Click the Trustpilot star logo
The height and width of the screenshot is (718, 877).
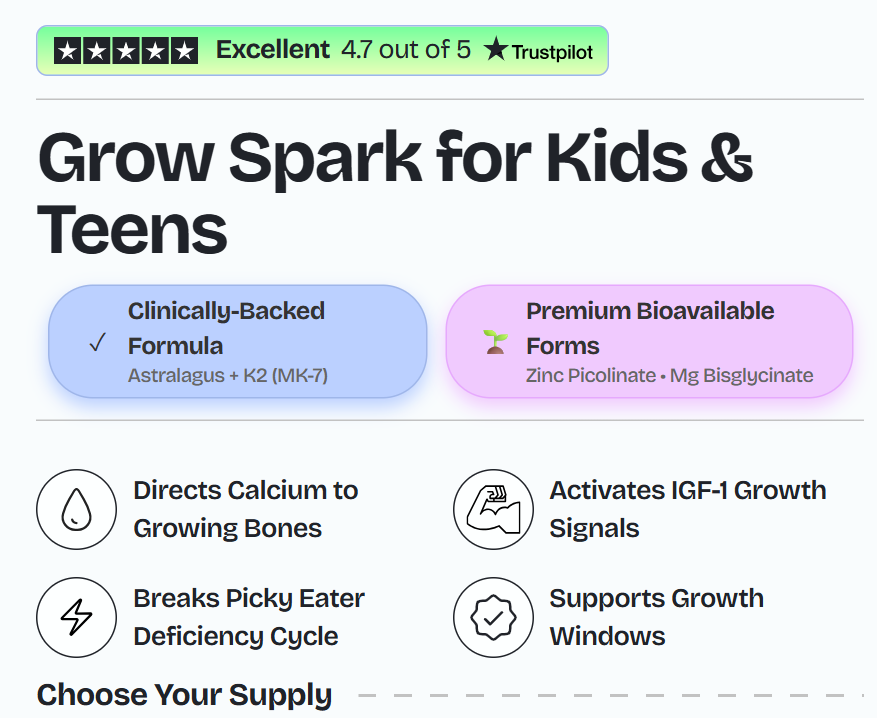click(x=496, y=50)
